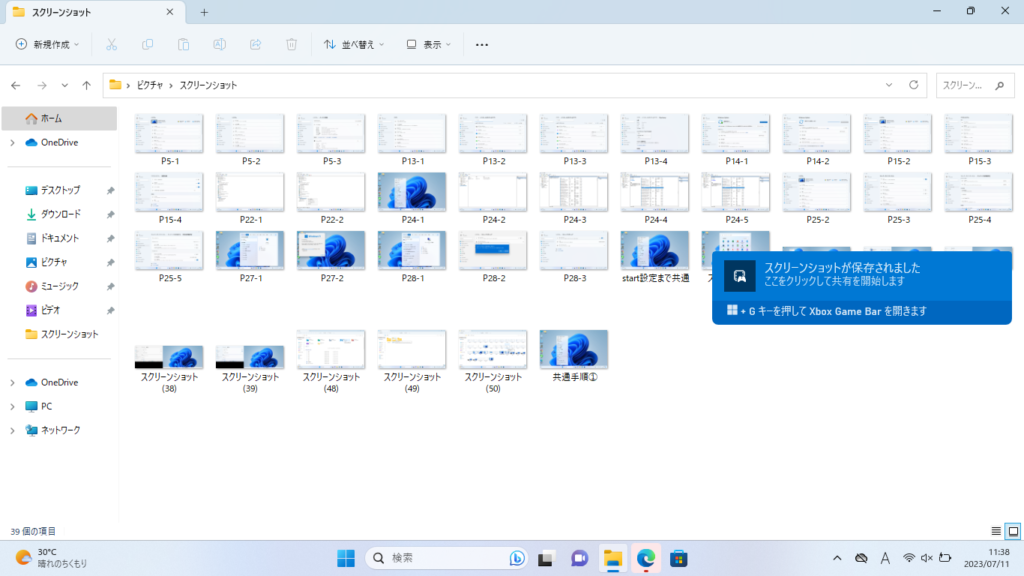Click the delete trash can icon
The image size is (1024, 576).
(291, 44)
